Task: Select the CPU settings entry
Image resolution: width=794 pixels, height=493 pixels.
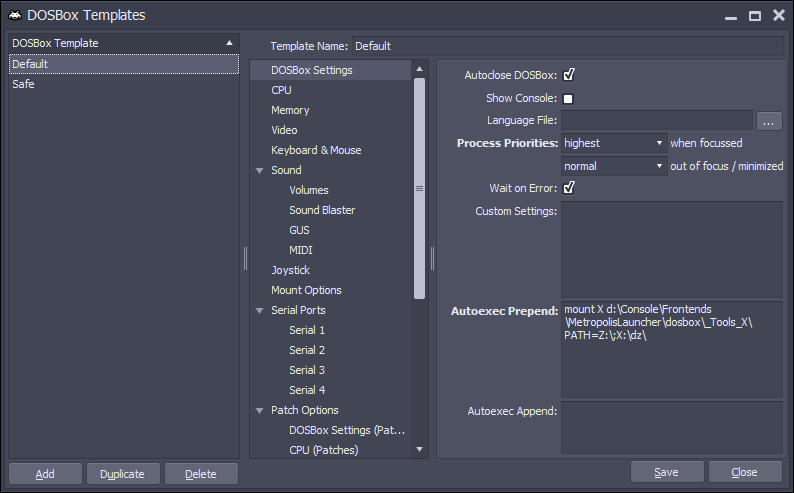Action: pos(281,90)
